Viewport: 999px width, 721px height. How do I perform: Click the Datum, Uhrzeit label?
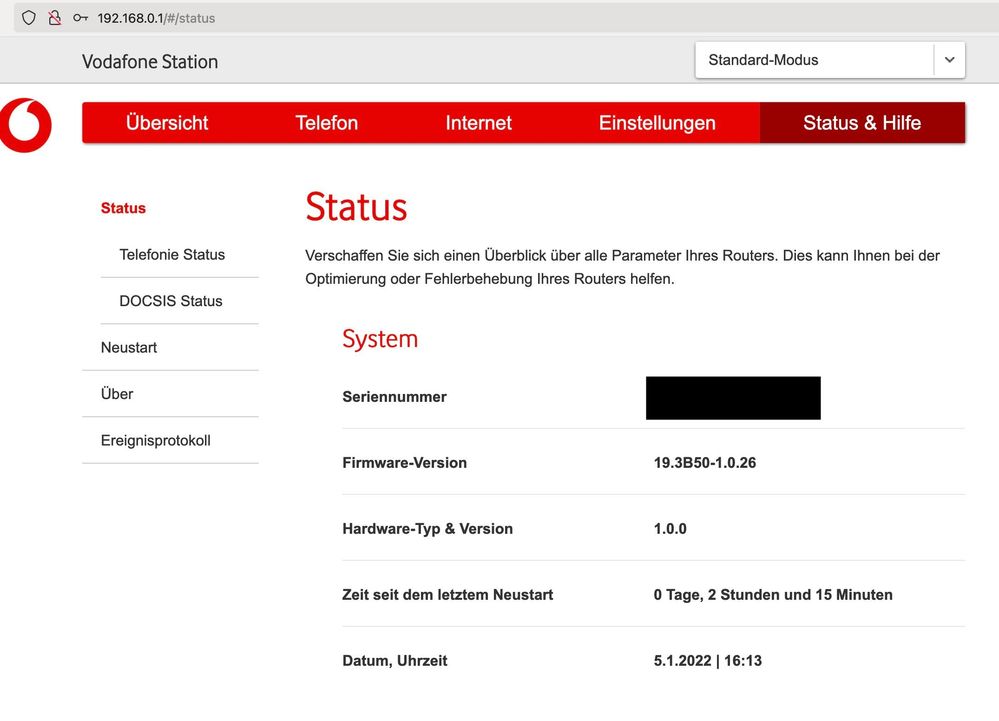395,661
